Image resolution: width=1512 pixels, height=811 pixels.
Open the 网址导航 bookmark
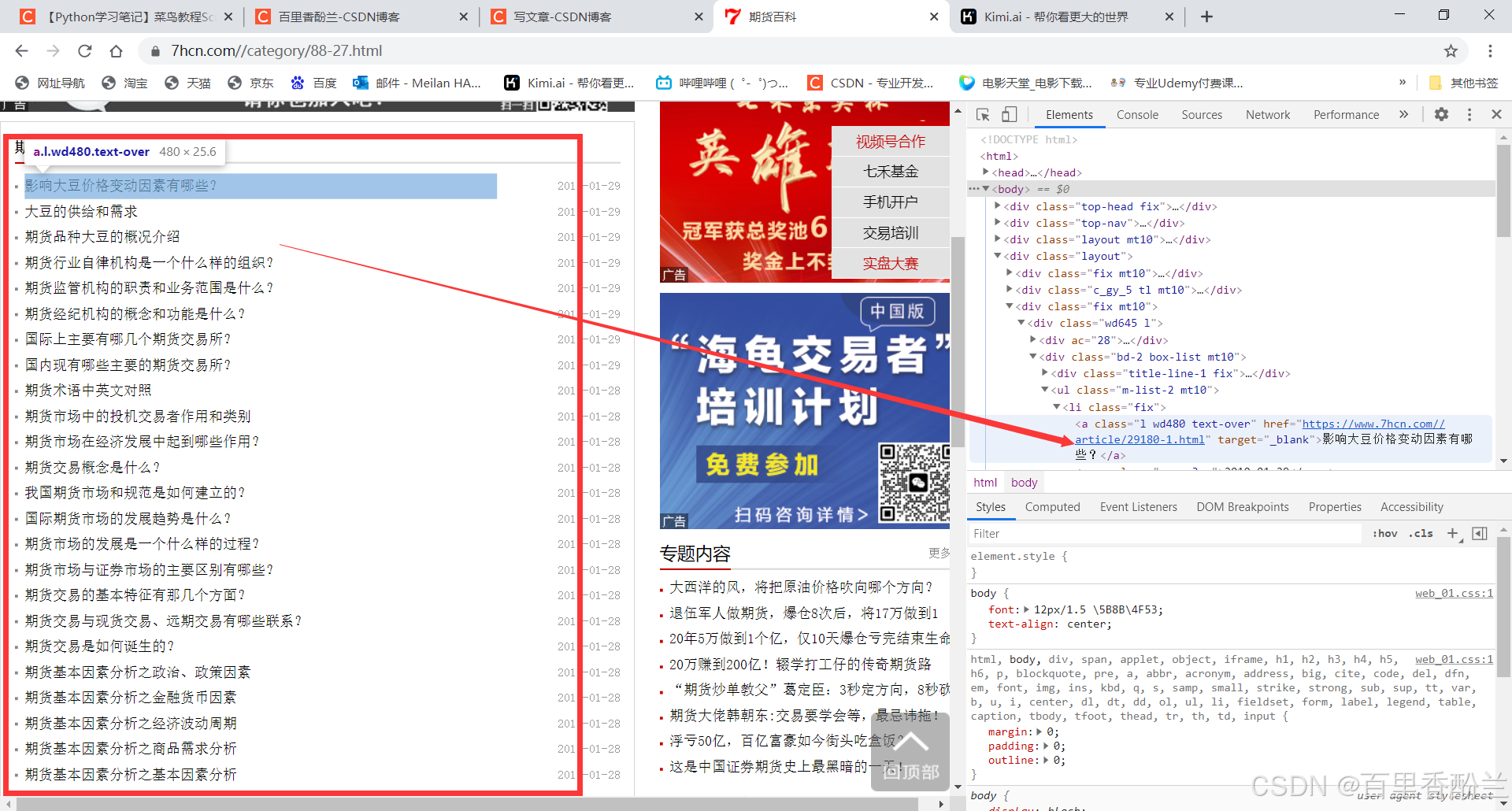50,83
